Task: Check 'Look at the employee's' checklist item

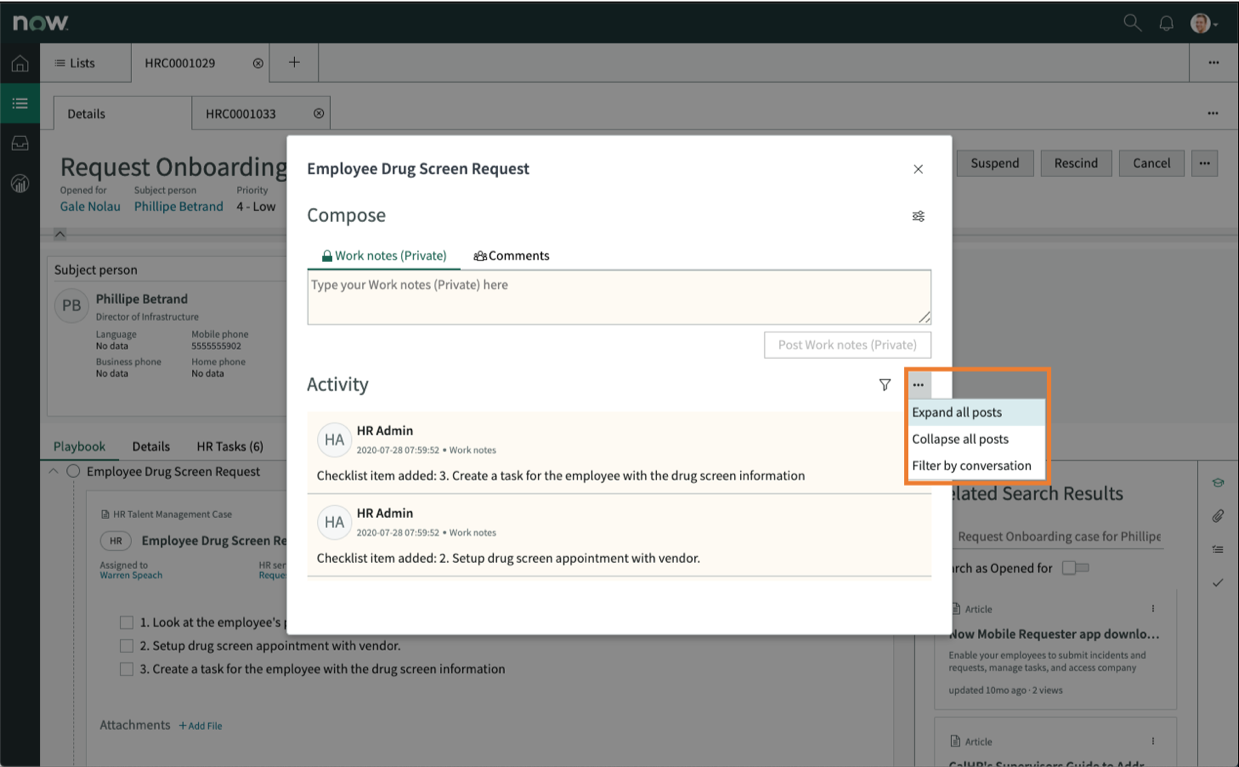Action: click(127, 622)
